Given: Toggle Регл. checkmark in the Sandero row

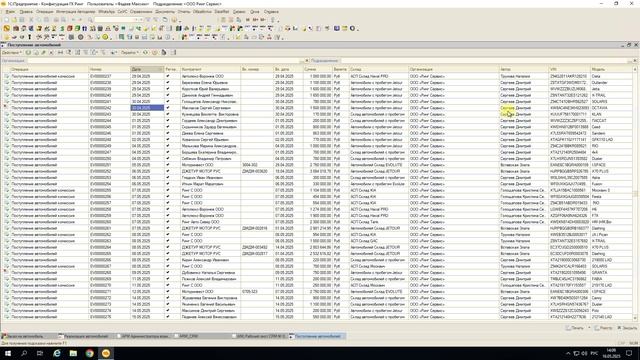Looking at the screenshot, I should coord(168,133).
